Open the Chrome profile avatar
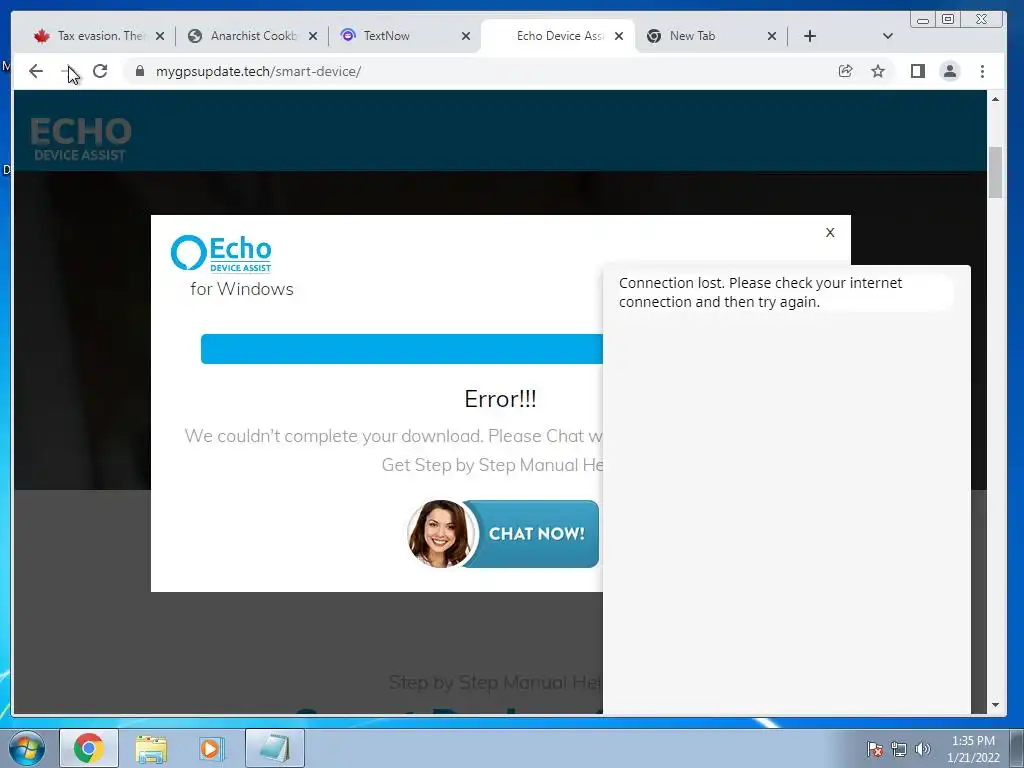 point(950,71)
